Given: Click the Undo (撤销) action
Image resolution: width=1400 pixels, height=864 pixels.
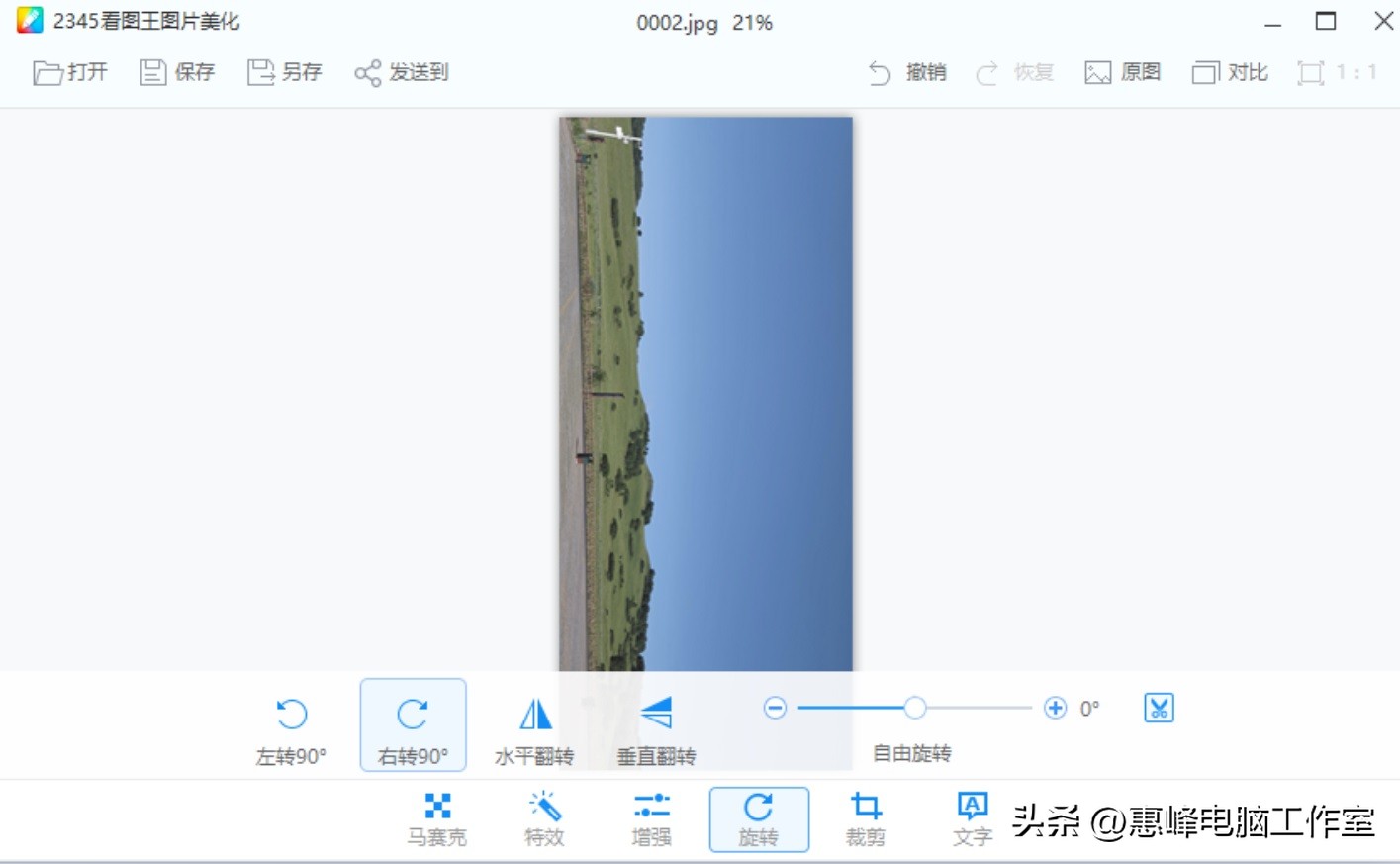Looking at the screenshot, I should pyautogui.click(x=908, y=71).
